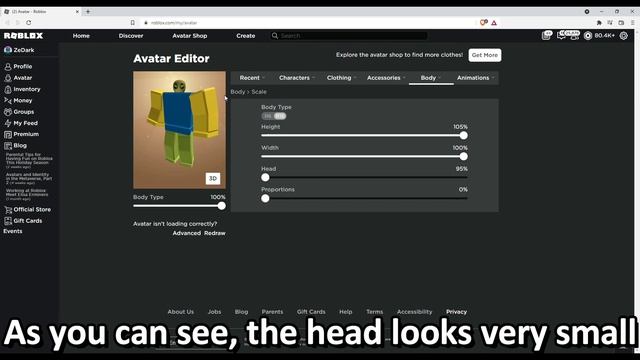The height and width of the screenshot is (360, 640).
Task: Open the chat messages icon
Action: [x=561, y=36]
